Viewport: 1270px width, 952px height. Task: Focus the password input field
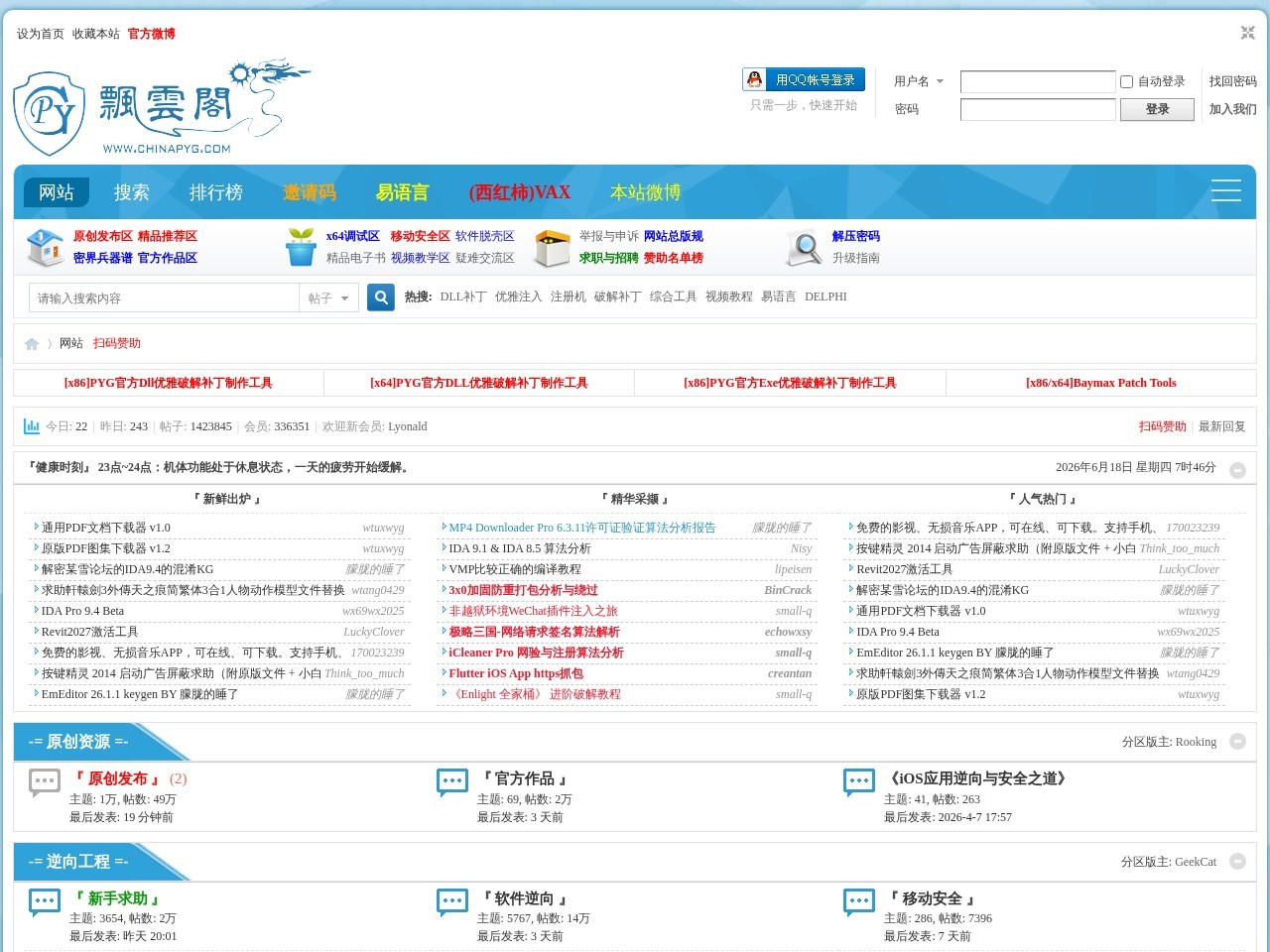coord(1038,109)
